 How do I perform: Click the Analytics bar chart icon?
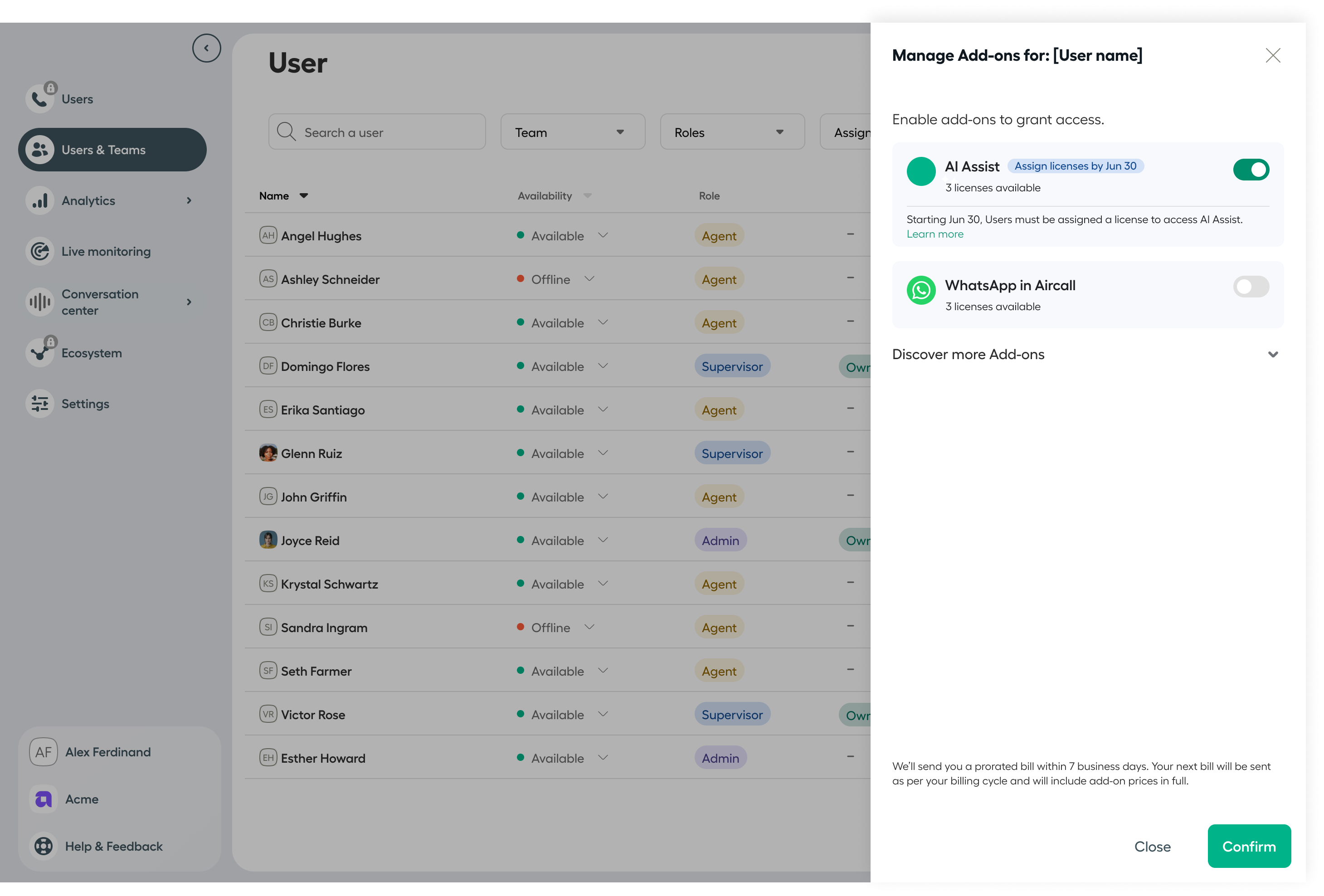point(40,200)
